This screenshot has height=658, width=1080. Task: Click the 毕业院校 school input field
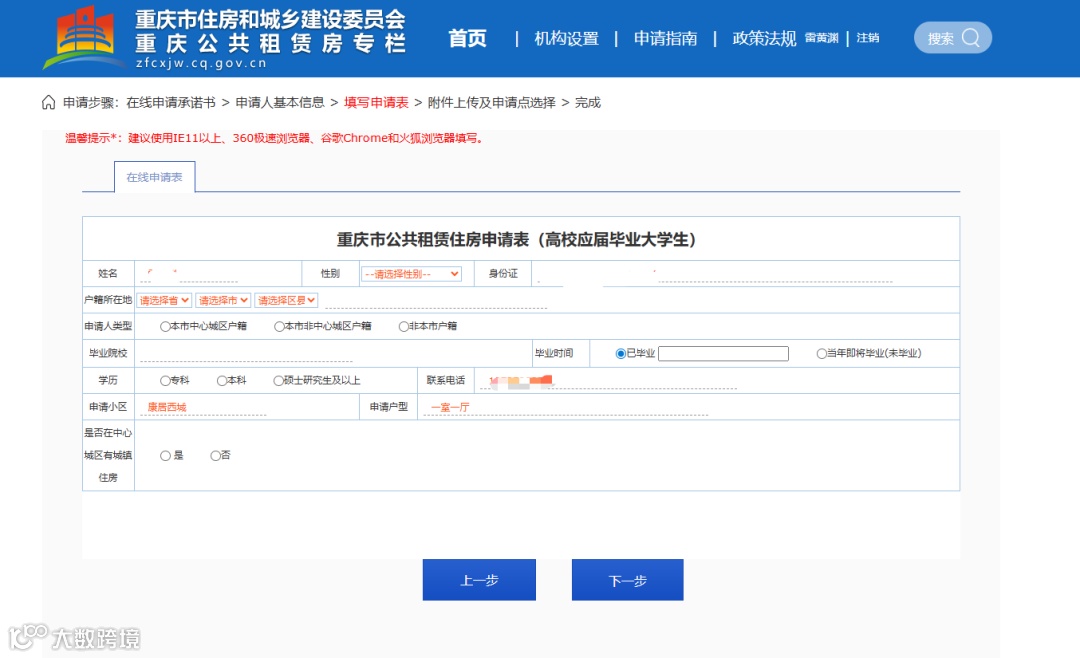coord(246,353)
